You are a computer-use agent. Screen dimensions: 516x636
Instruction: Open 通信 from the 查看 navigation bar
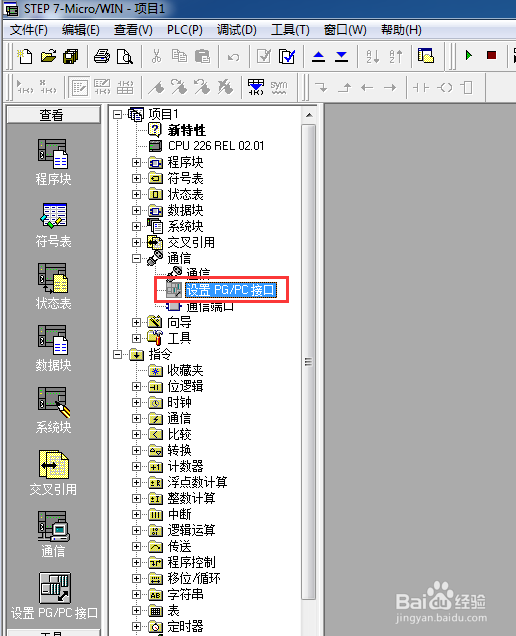coord(53,535)
